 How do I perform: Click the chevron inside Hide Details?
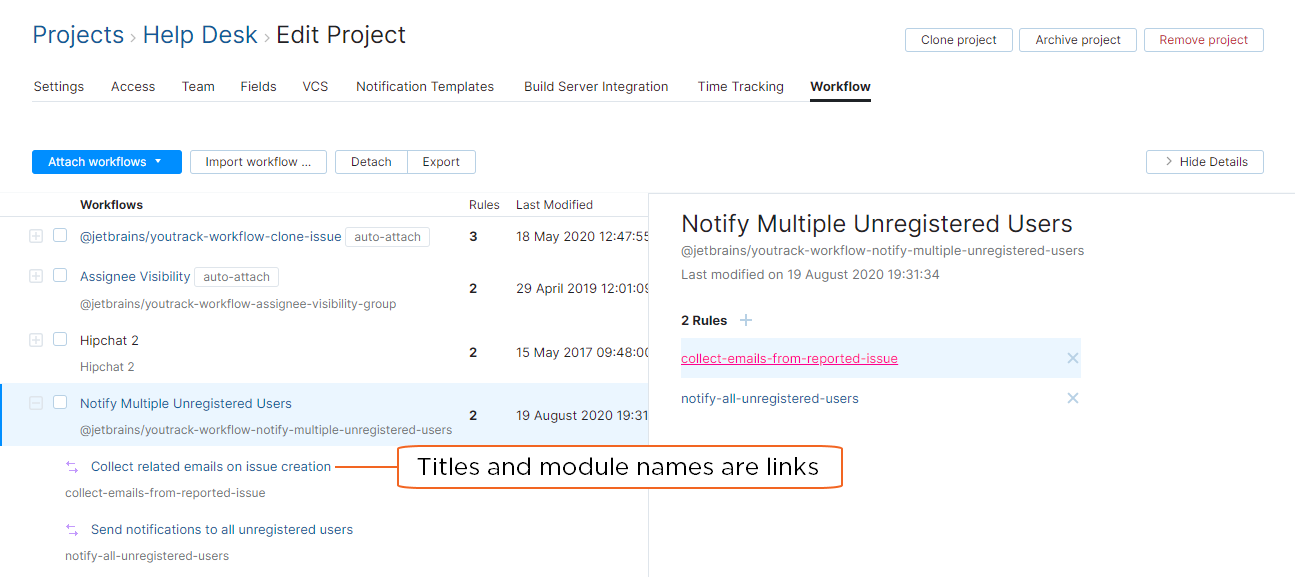1168,161
